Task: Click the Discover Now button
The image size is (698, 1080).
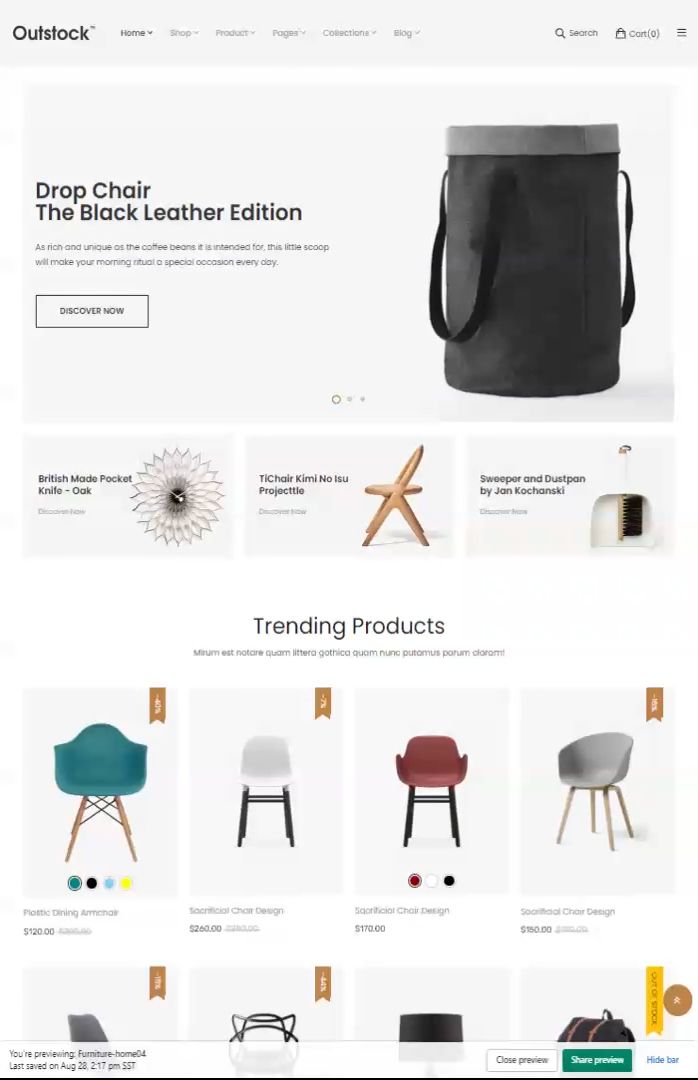Action: point(92,311)
